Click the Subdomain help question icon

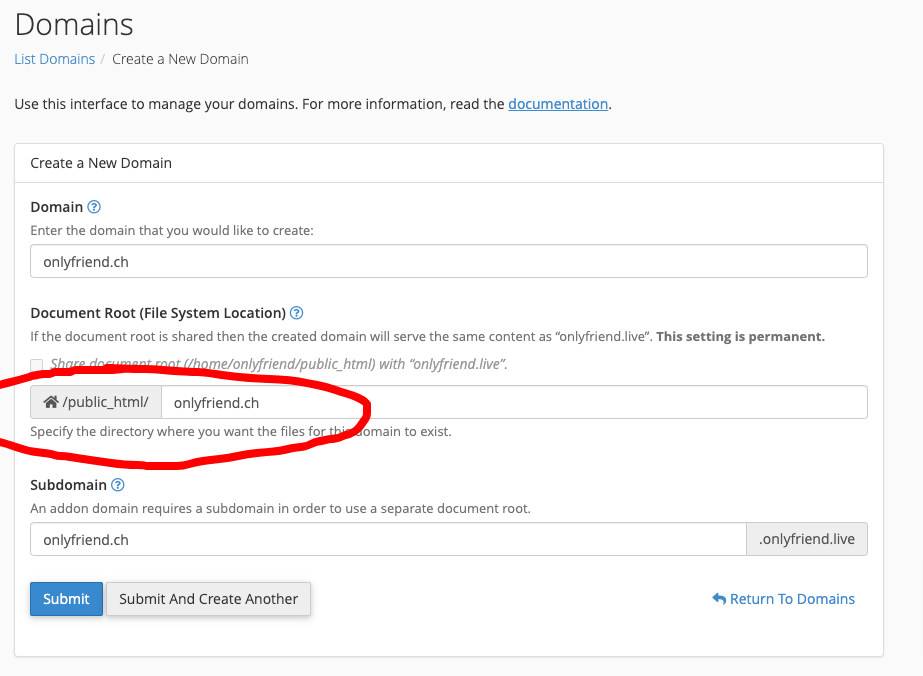point(118,485)
